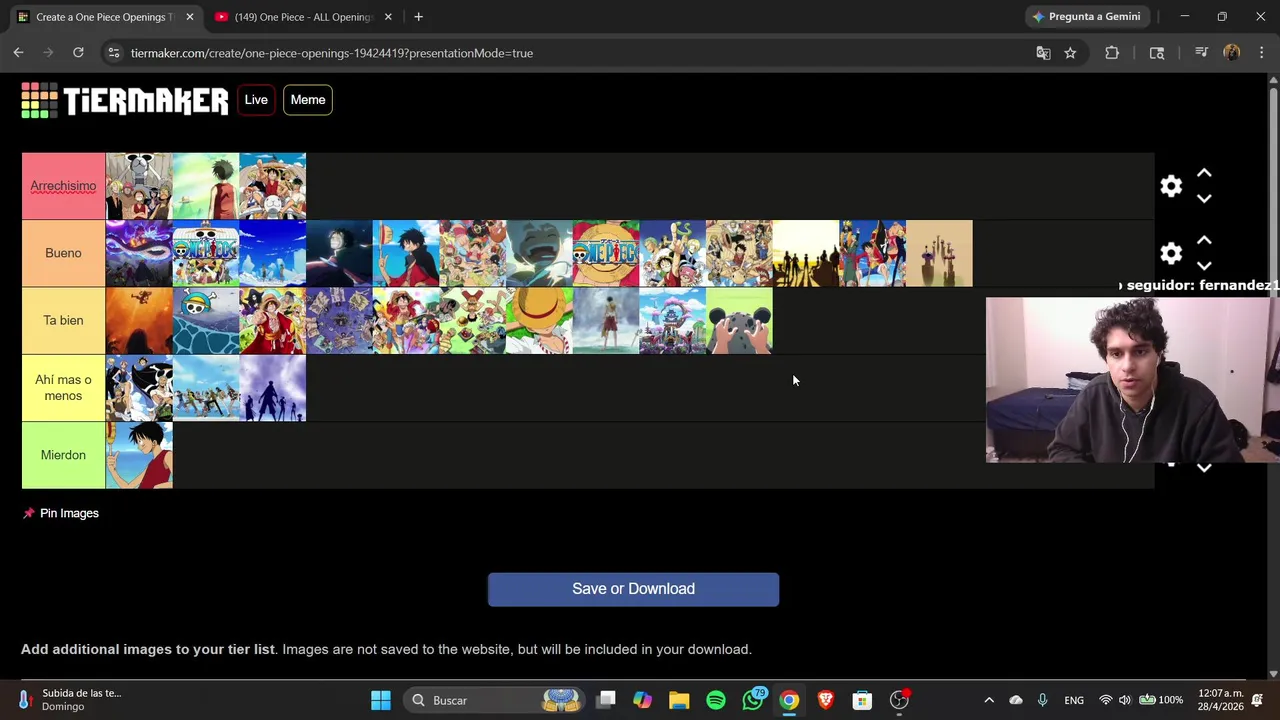The image size is (1280, 720).
Task: Open media controls music-note icon
Action: pos(1201,53)
